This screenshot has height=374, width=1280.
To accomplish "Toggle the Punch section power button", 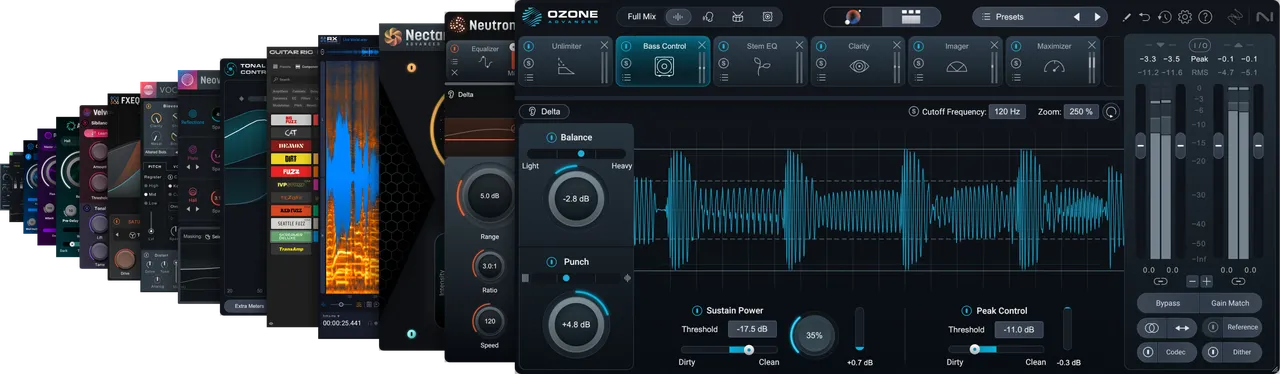I will click(x=551, y=262).
